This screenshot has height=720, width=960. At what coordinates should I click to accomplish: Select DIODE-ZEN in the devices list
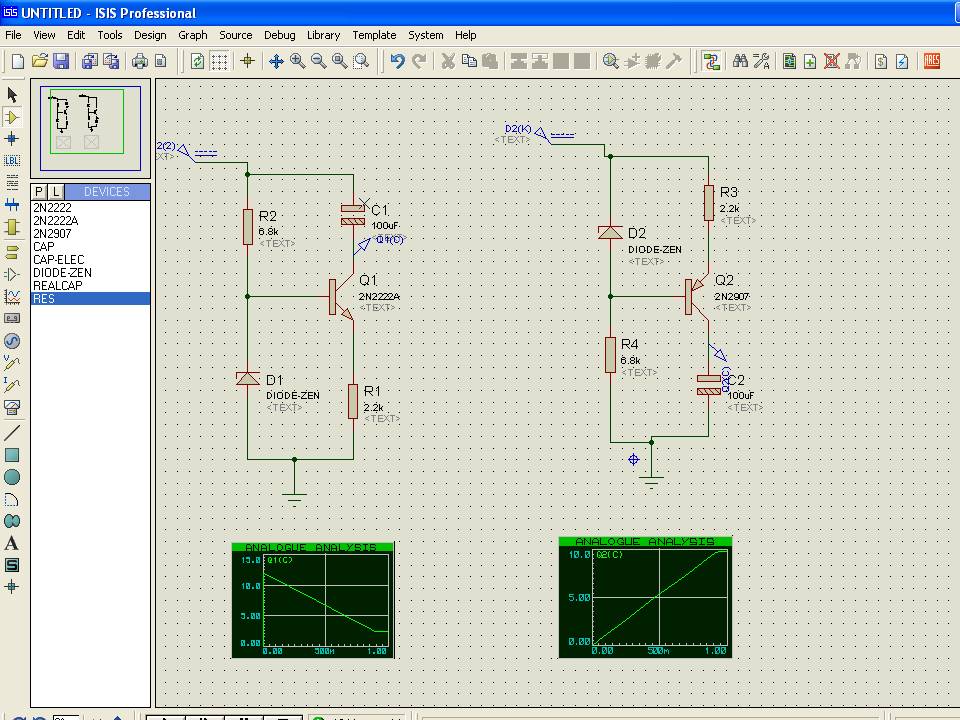pyautogui.click(x=62, y=272)
